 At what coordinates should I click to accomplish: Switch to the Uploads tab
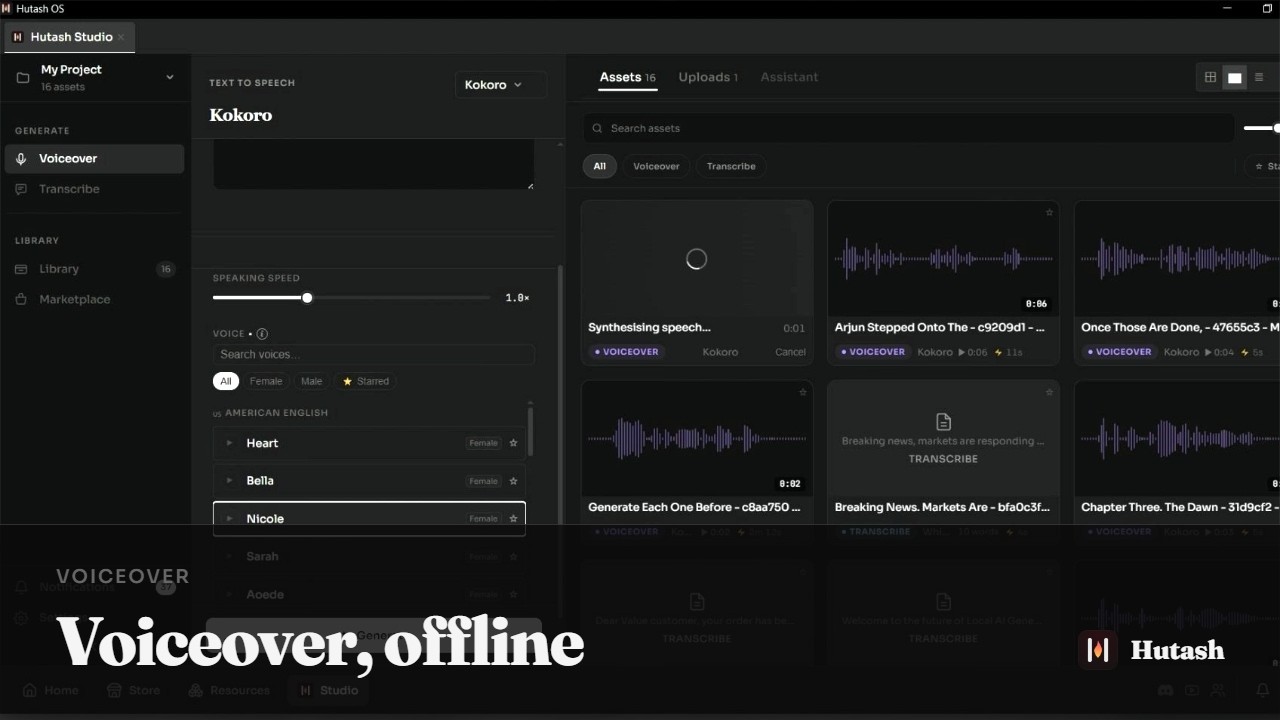pos(708,77)
